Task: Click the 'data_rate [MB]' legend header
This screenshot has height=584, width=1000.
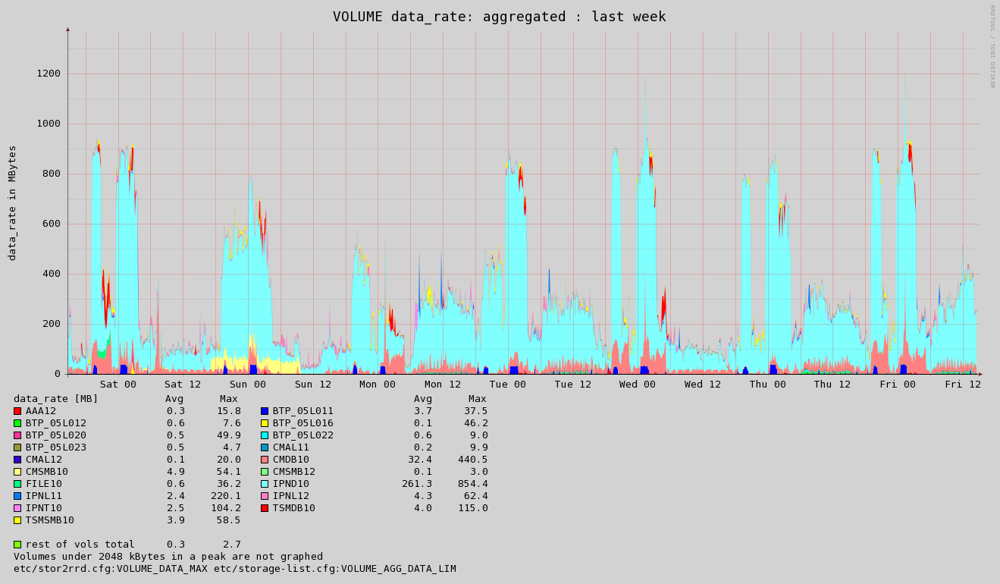Action: pos(55,399)
